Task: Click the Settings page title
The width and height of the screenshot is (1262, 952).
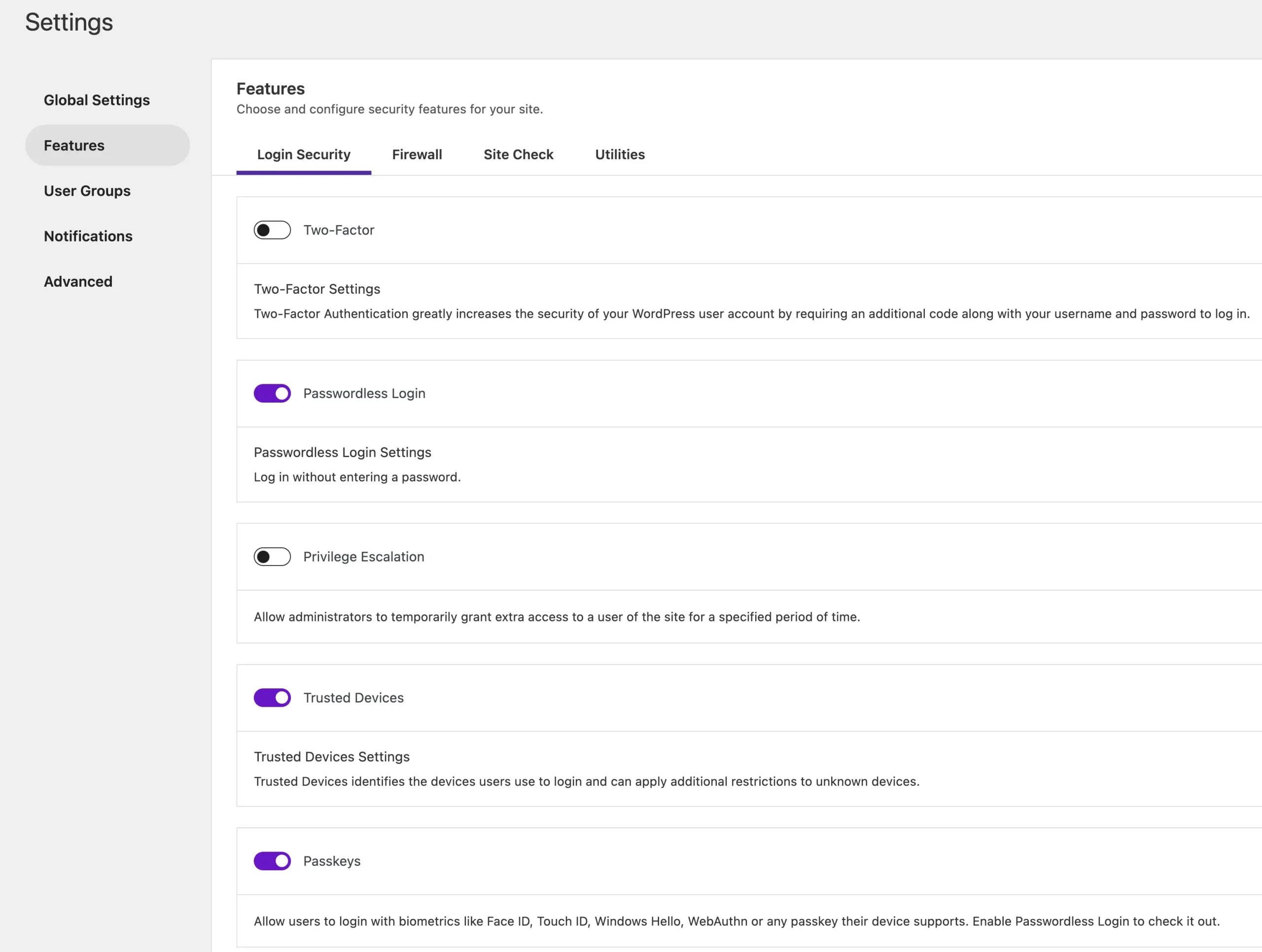Action: click(x=69, y=22)
